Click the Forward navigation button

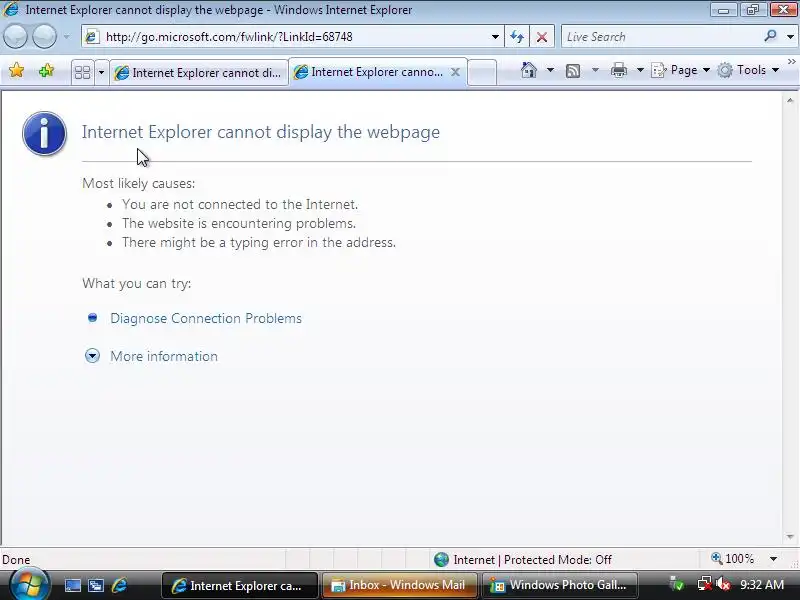(45, 37)
